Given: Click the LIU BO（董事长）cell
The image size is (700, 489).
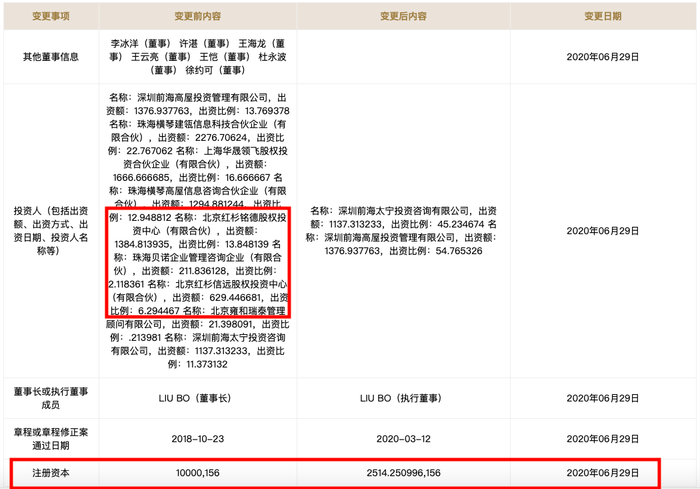Looking at the screenshot, I should (195, 398).
